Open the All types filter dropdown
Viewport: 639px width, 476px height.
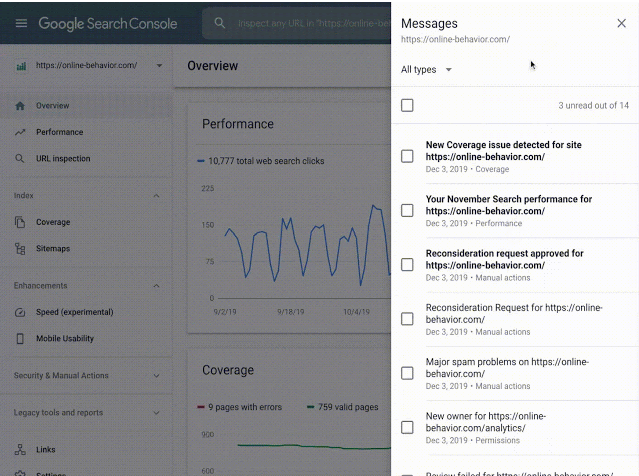pyautogui.click(x=426, y=70)
